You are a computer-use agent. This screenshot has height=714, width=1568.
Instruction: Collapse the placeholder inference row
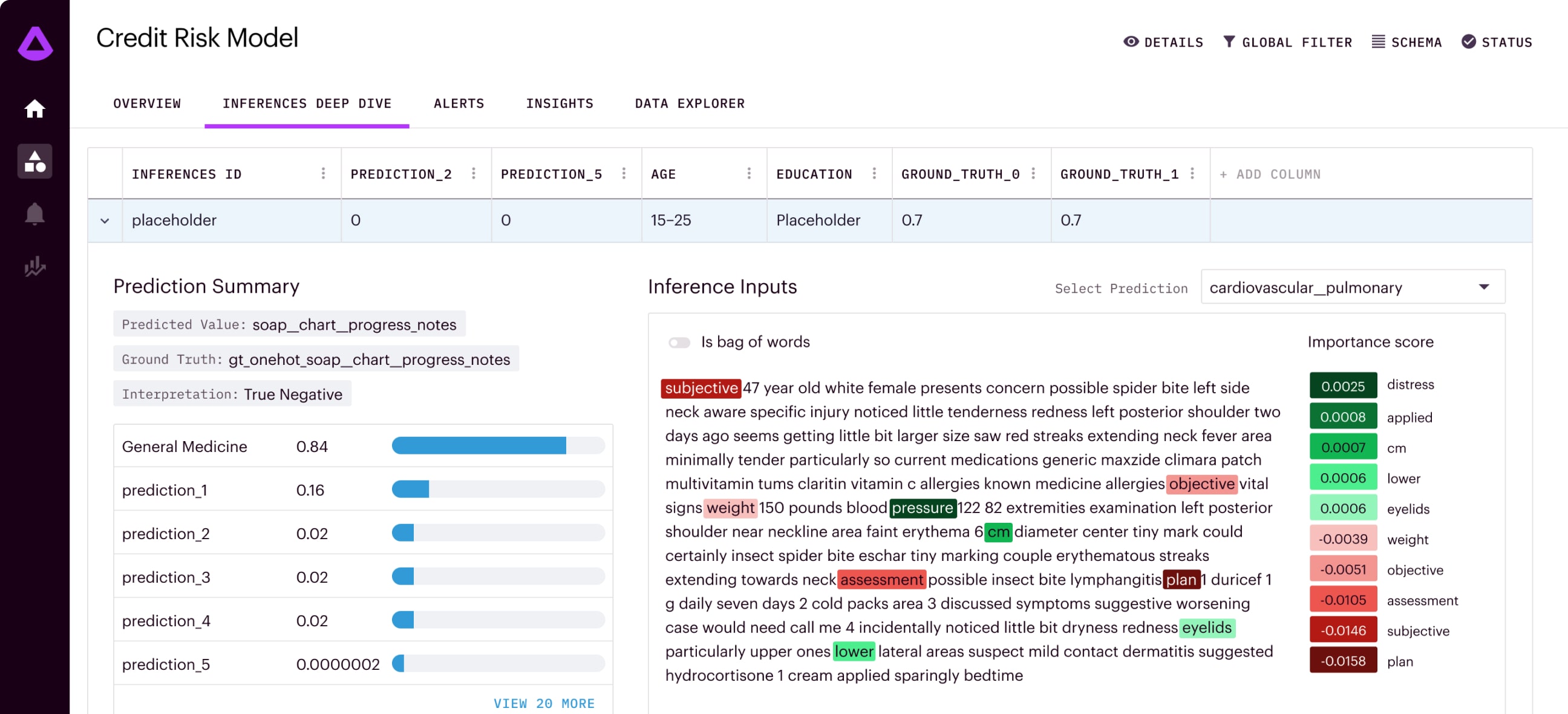click(105, 220)
